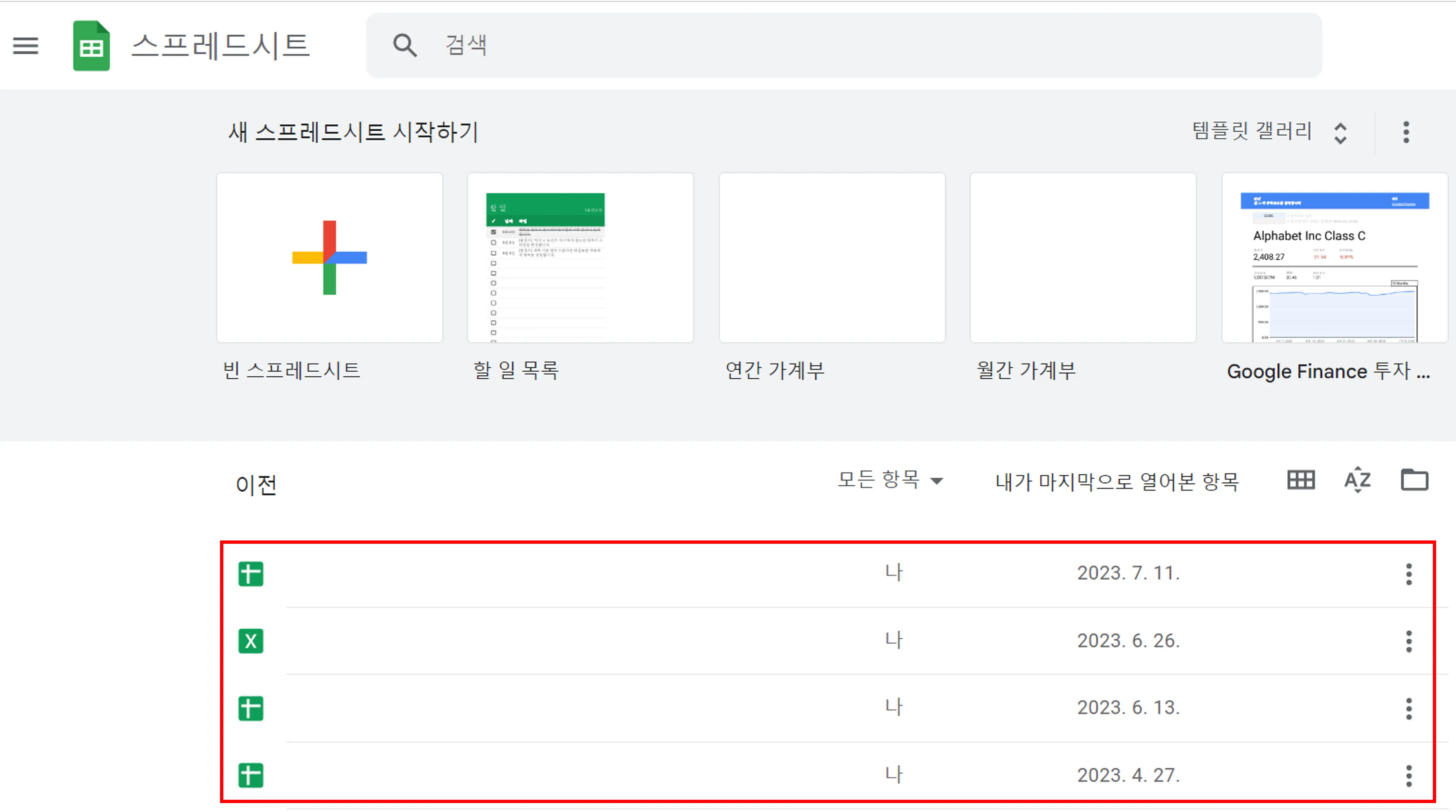
Task: Click the date 2023. 6. 26.
Action: pyautogui.click(x=1128, y=641)
